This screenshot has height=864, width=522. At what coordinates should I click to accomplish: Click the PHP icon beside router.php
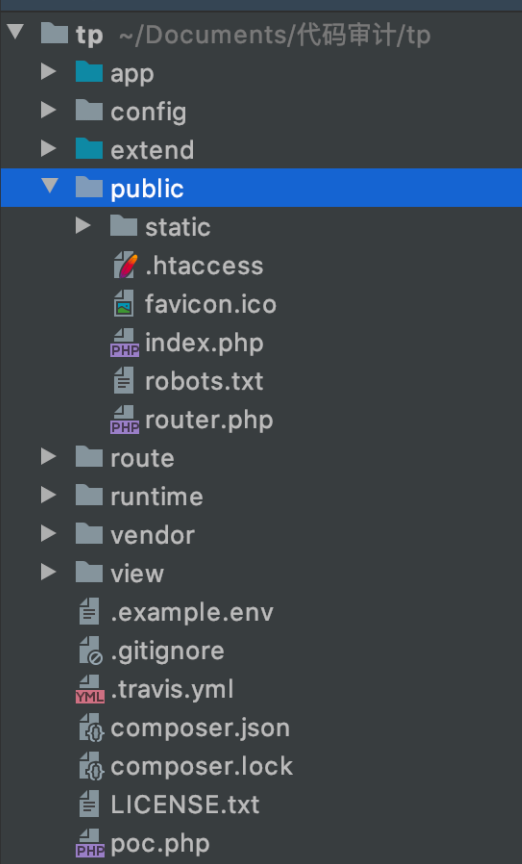pyautogui.click(x=125, y=420)
